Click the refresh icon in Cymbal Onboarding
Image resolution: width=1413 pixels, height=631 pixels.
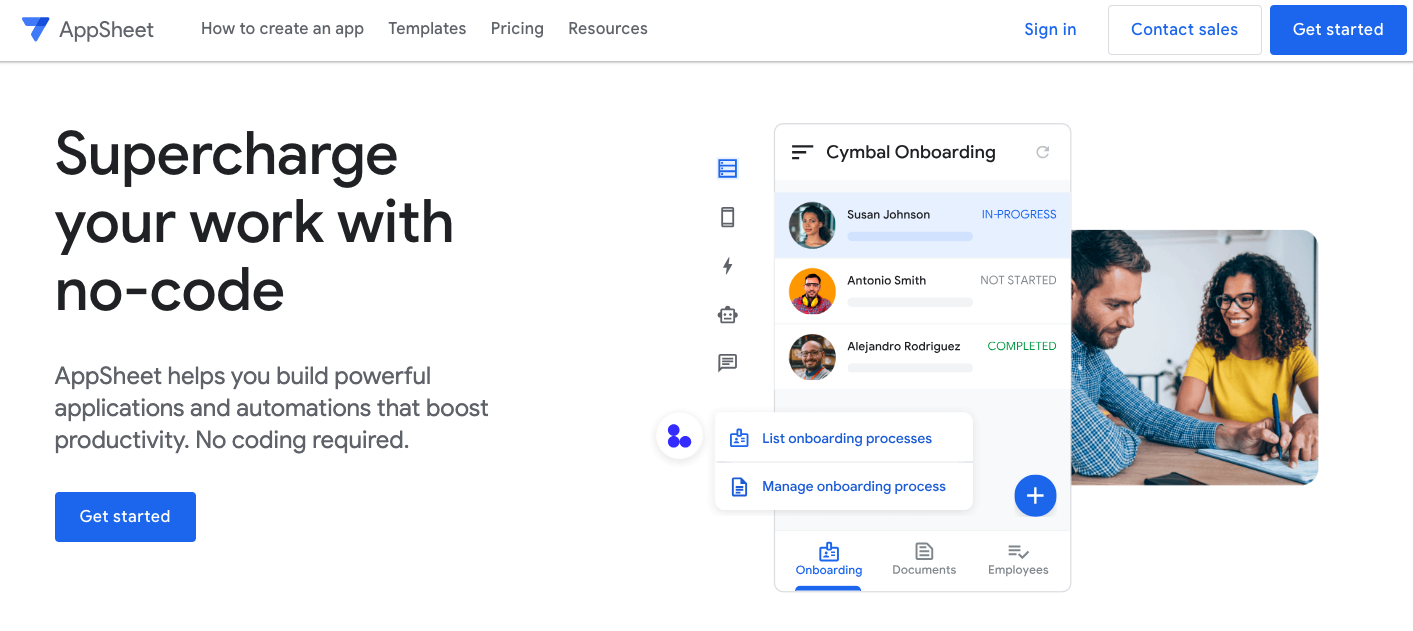pos(1043,152)
